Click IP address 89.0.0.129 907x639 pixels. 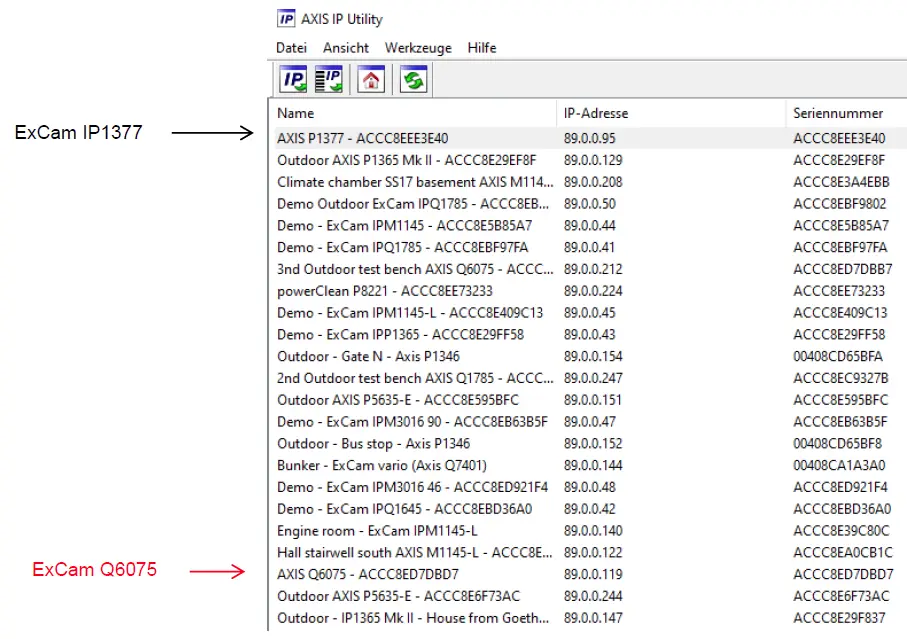pyautogui.click(x=593, y=160)
